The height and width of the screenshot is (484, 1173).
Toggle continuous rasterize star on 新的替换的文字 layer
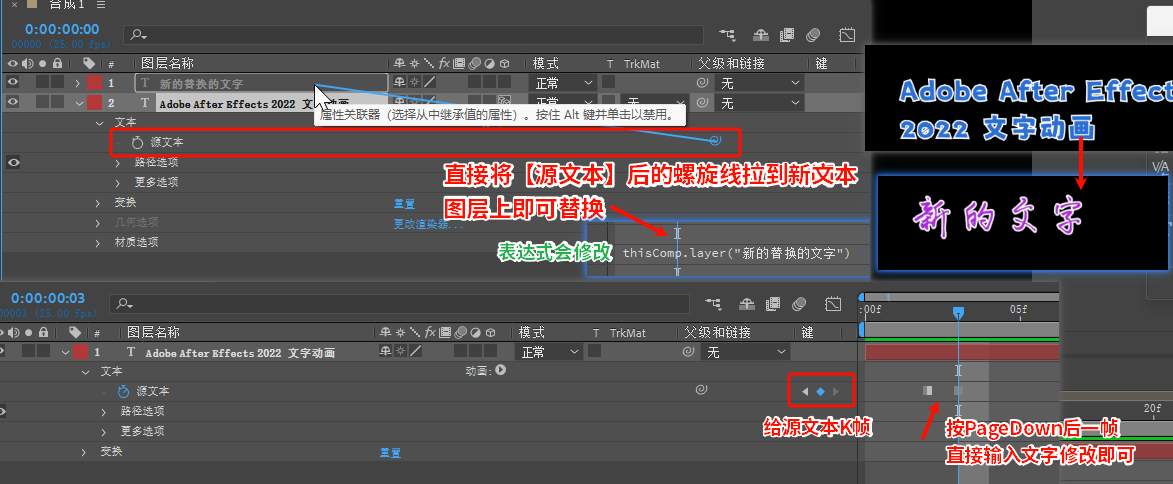[414, 82]
